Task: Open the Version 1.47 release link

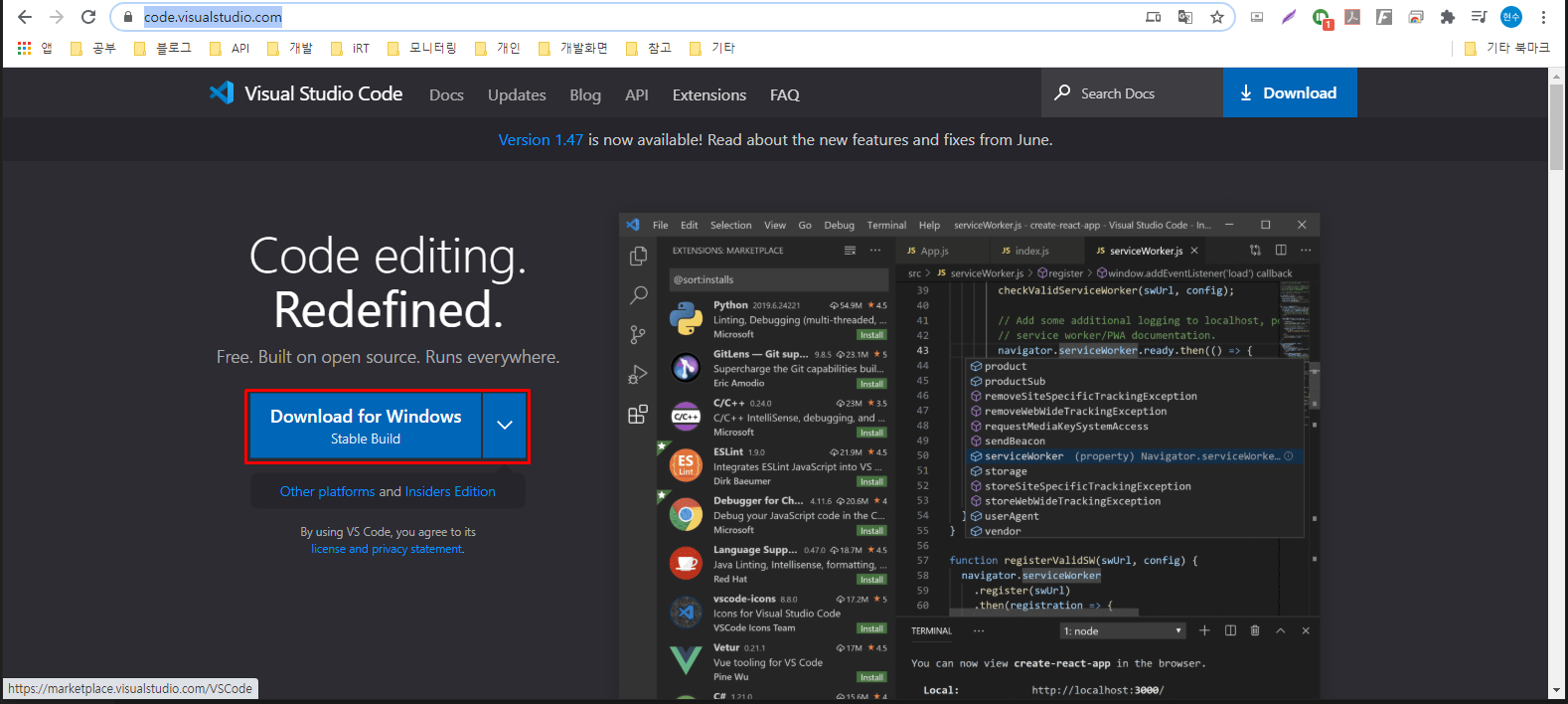Action: (541, 140)
